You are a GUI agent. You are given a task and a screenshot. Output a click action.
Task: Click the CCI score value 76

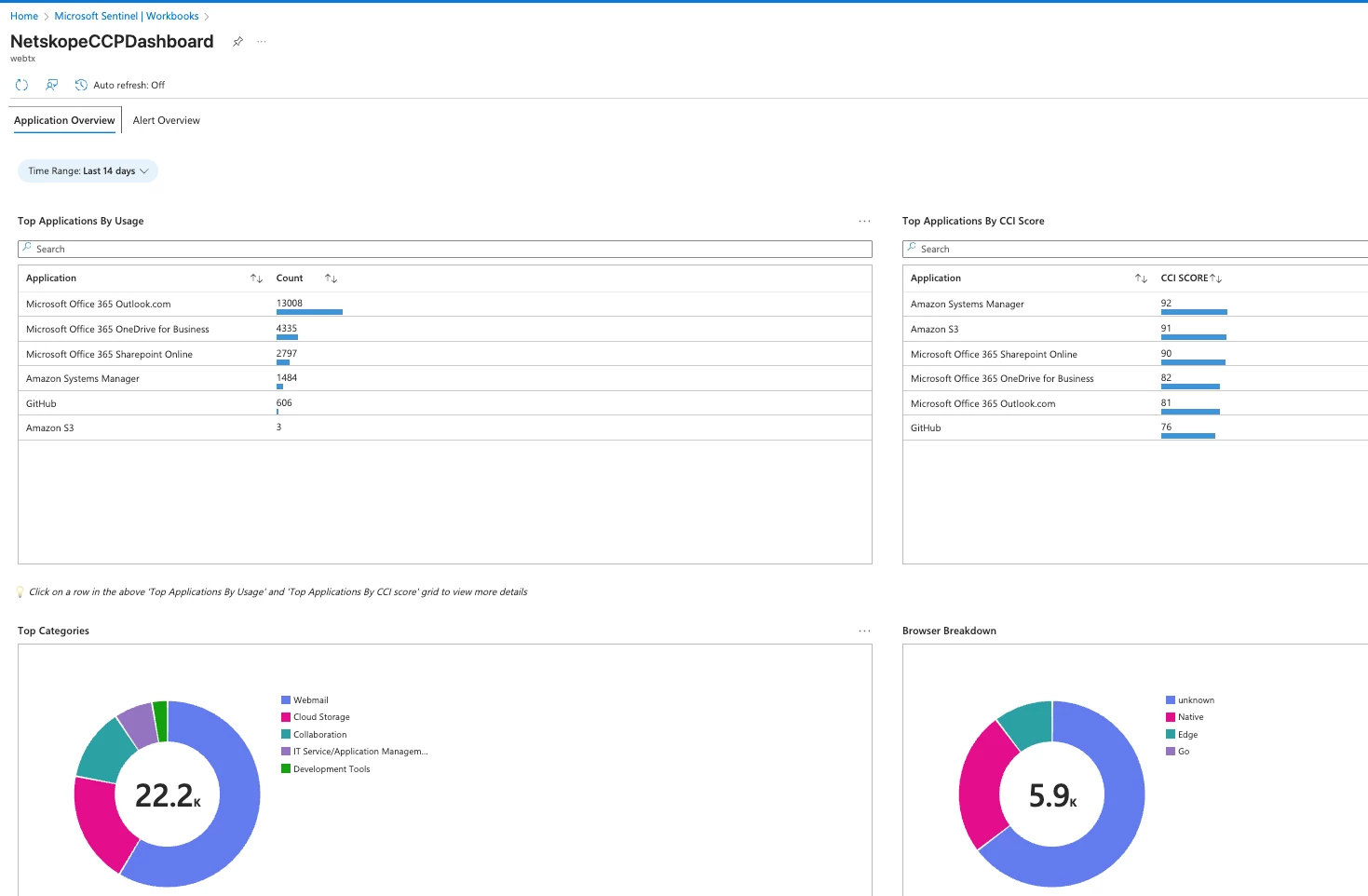[1166, 427]
